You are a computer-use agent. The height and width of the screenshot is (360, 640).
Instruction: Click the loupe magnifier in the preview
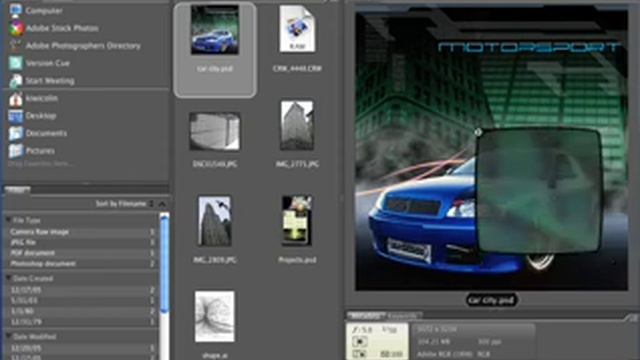(539, 190)
